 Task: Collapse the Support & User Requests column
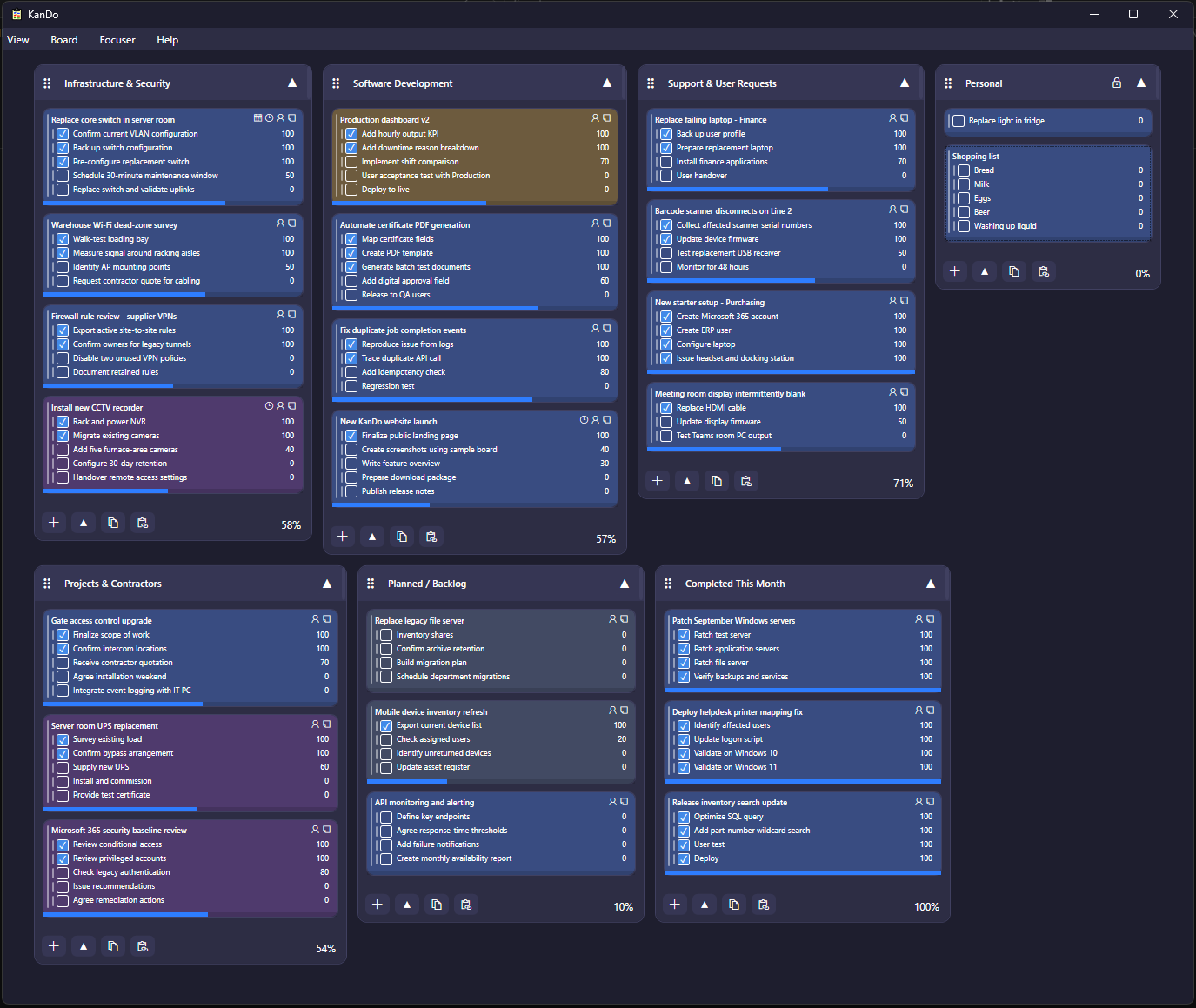tap(905, 83)
